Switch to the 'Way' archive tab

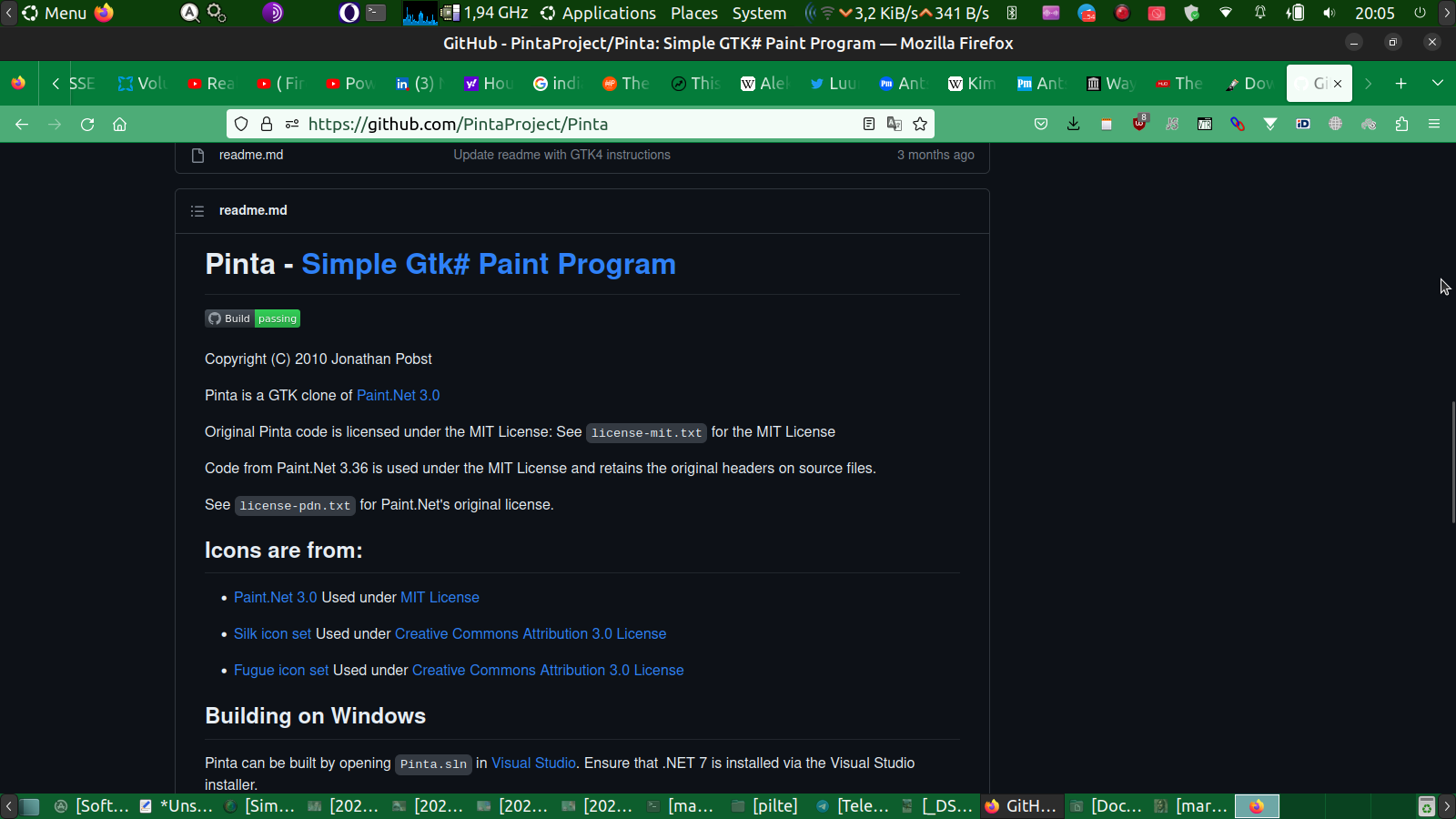click(x=1111, y=84)
